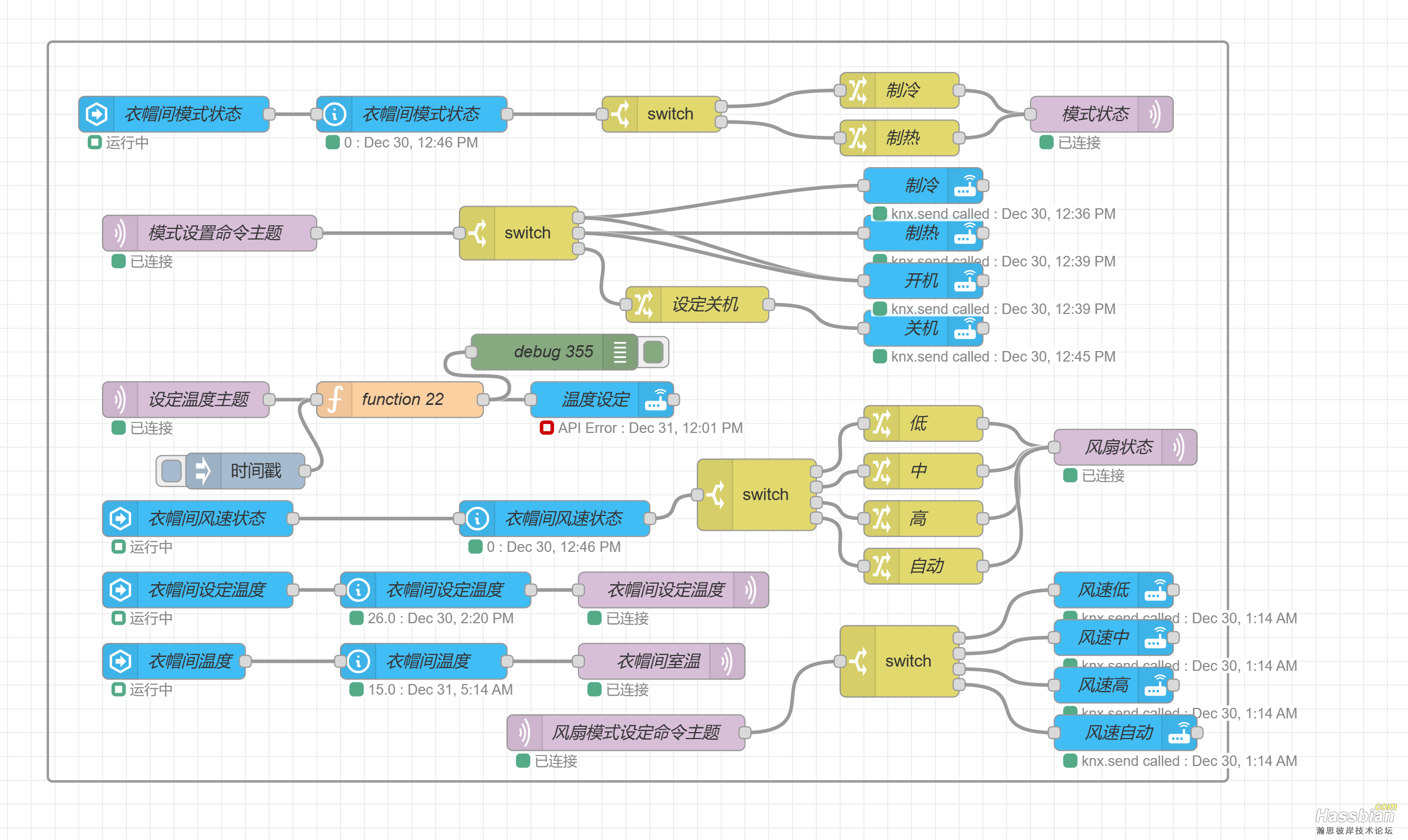Toggle the debug 355 node enable button
The width and height of the screenshot is (1408, 840).
pos(654,352)
